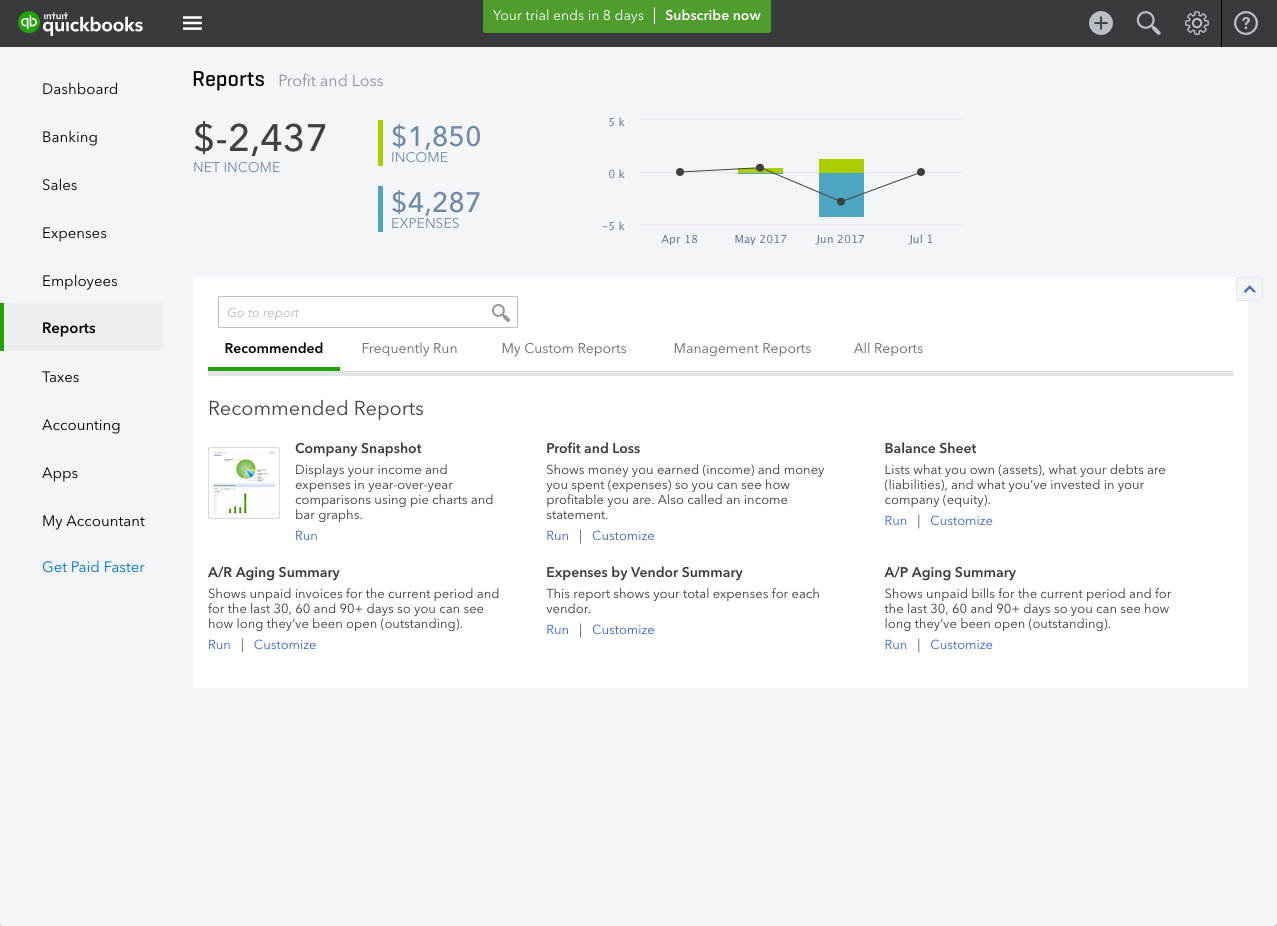This screenshot has width=1277, height=926.
Task: Run the A/R Aging Summary report
Action: [x=219, y=645]
